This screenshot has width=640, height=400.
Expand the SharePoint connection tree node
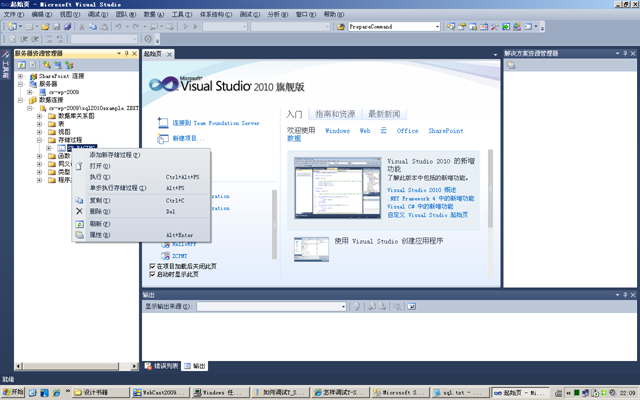pyautogui.click(x=20, y=76)
